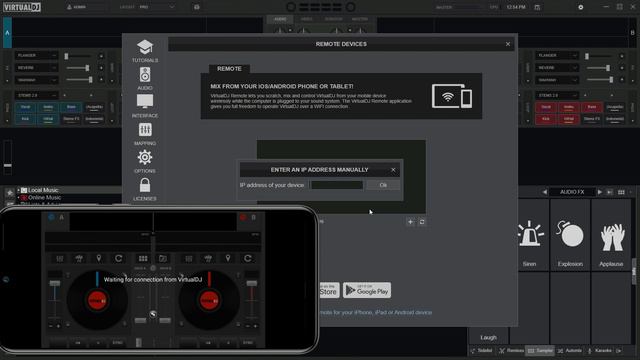Open the Sidelist tab

click(481, 351)
